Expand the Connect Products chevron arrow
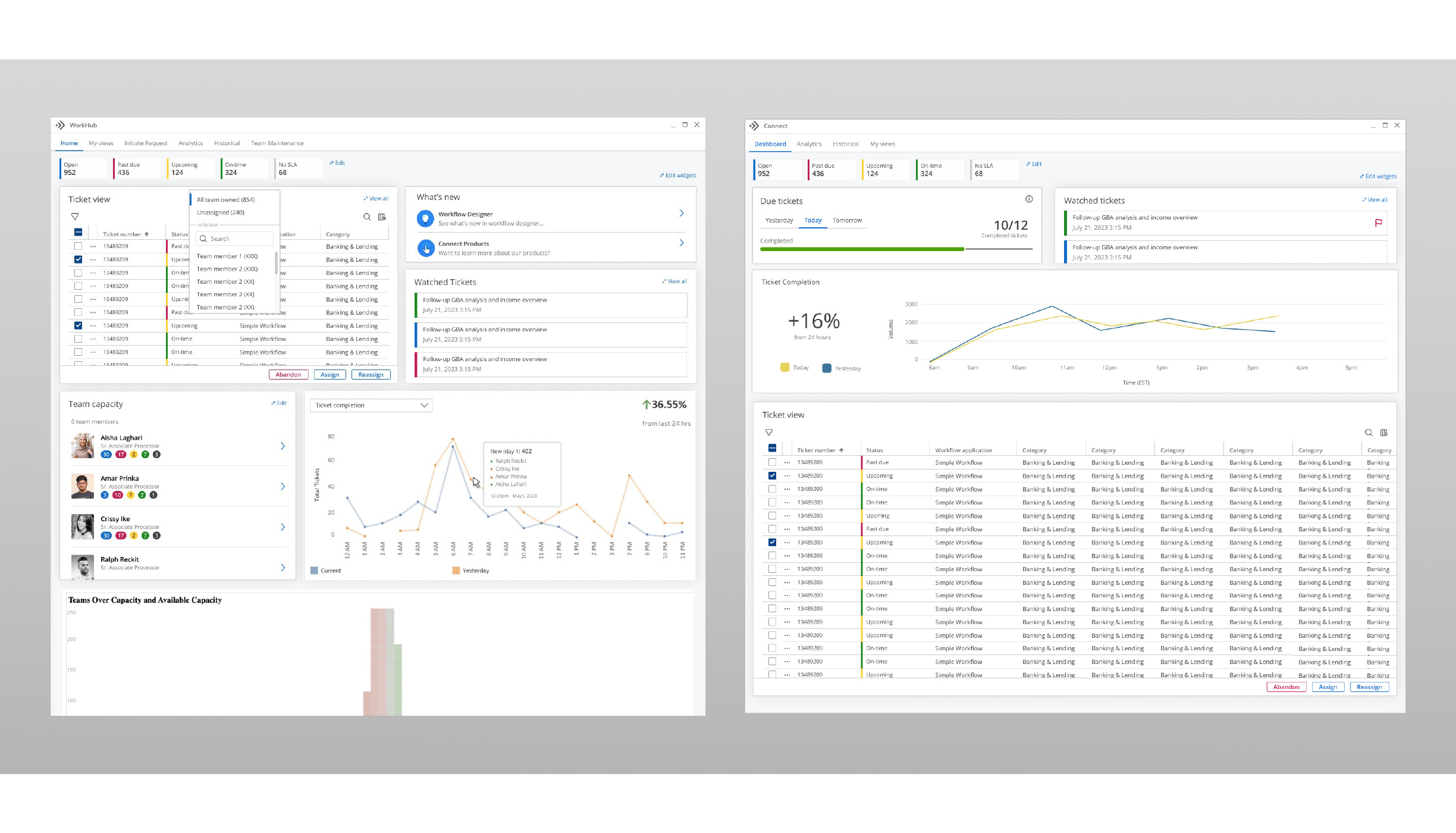1456x833 pixels. coord(682,243)
